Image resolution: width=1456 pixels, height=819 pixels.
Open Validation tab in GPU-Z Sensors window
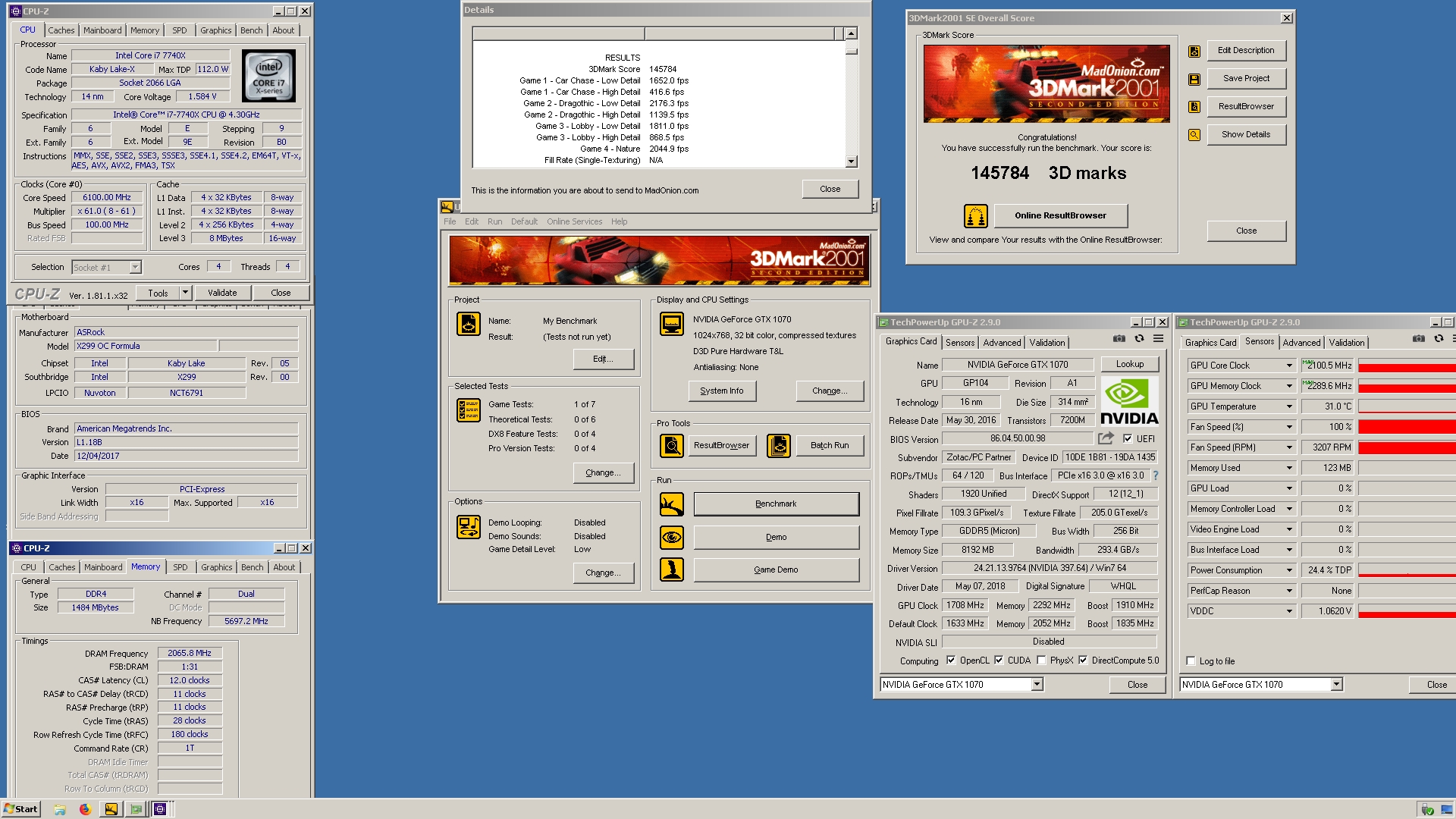click(x=1347, y=343)
